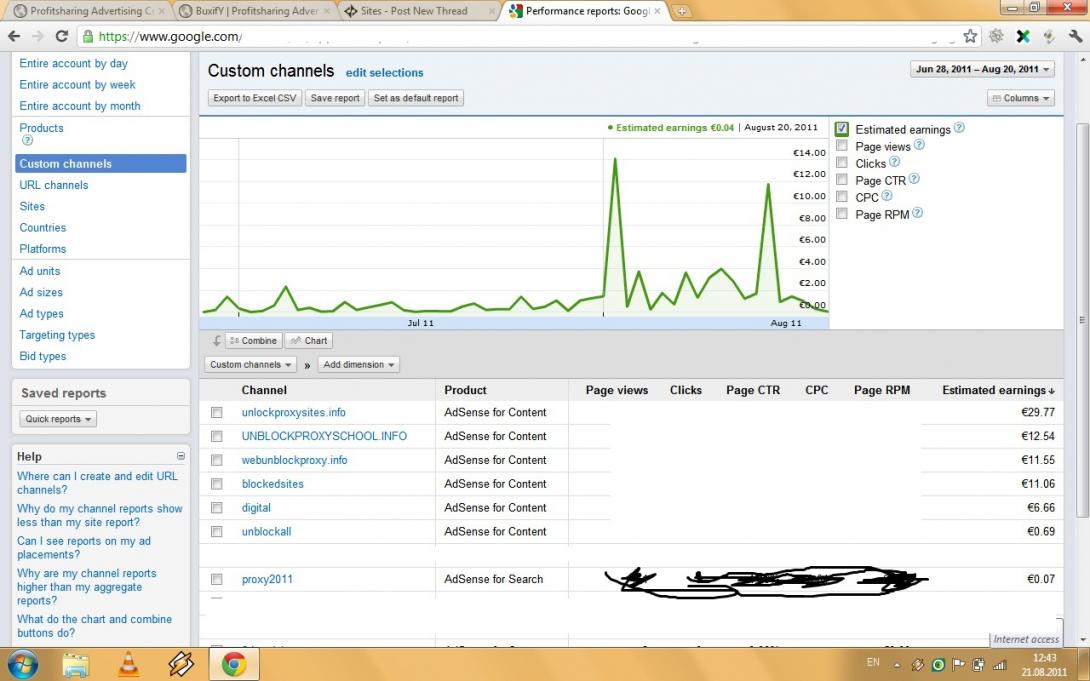
Task: Click the Chart button
Action: (309, 340)
